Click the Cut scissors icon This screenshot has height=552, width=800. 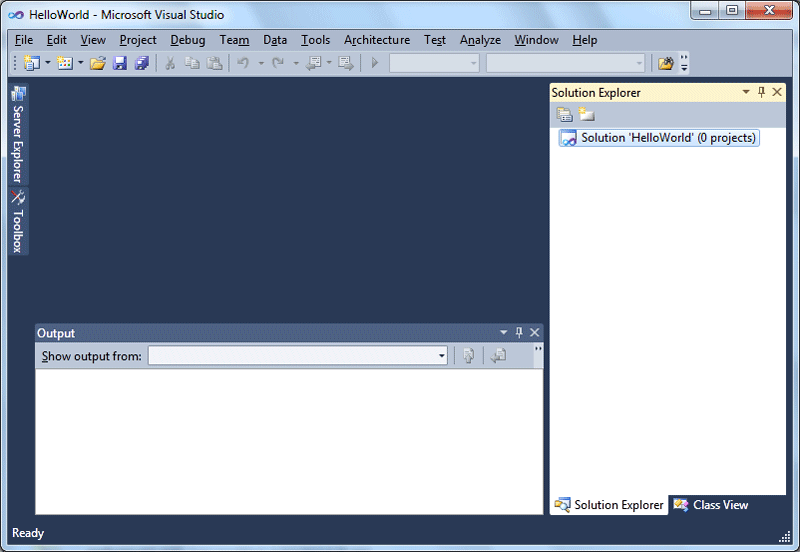pyautogui.click(x=170, y=63)
